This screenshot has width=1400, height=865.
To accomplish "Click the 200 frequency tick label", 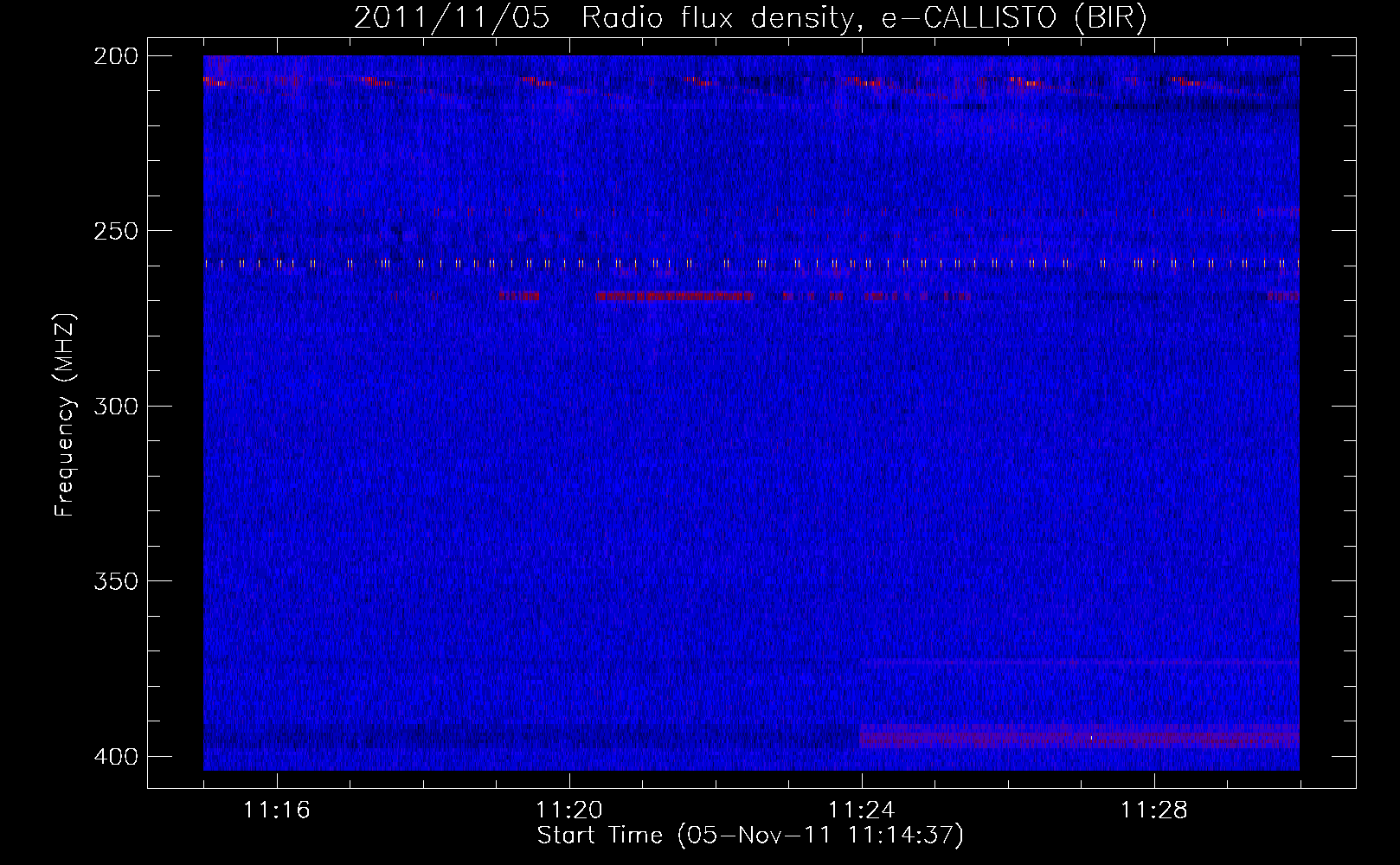I will [115, 56].
